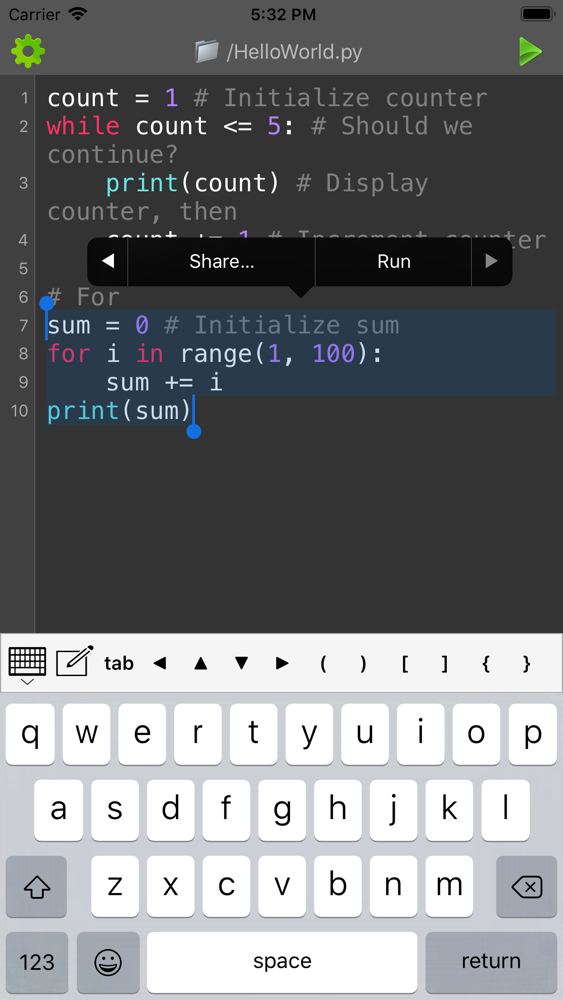563x1000 pixels.
Task: Insert an opening curly brace
Action: (x=486, y=663)
